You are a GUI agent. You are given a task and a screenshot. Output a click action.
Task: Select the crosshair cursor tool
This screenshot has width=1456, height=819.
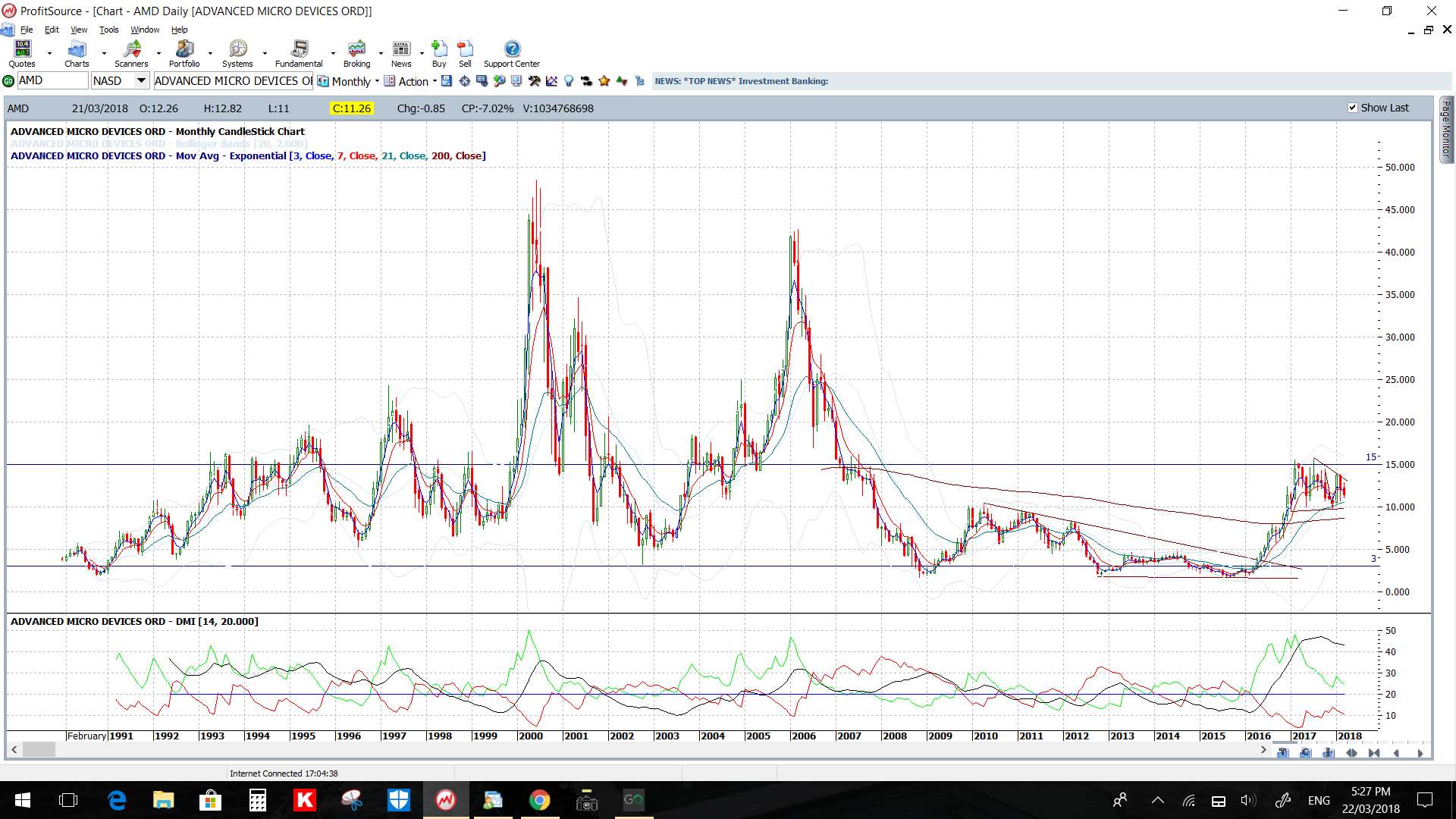click(464, 81)
